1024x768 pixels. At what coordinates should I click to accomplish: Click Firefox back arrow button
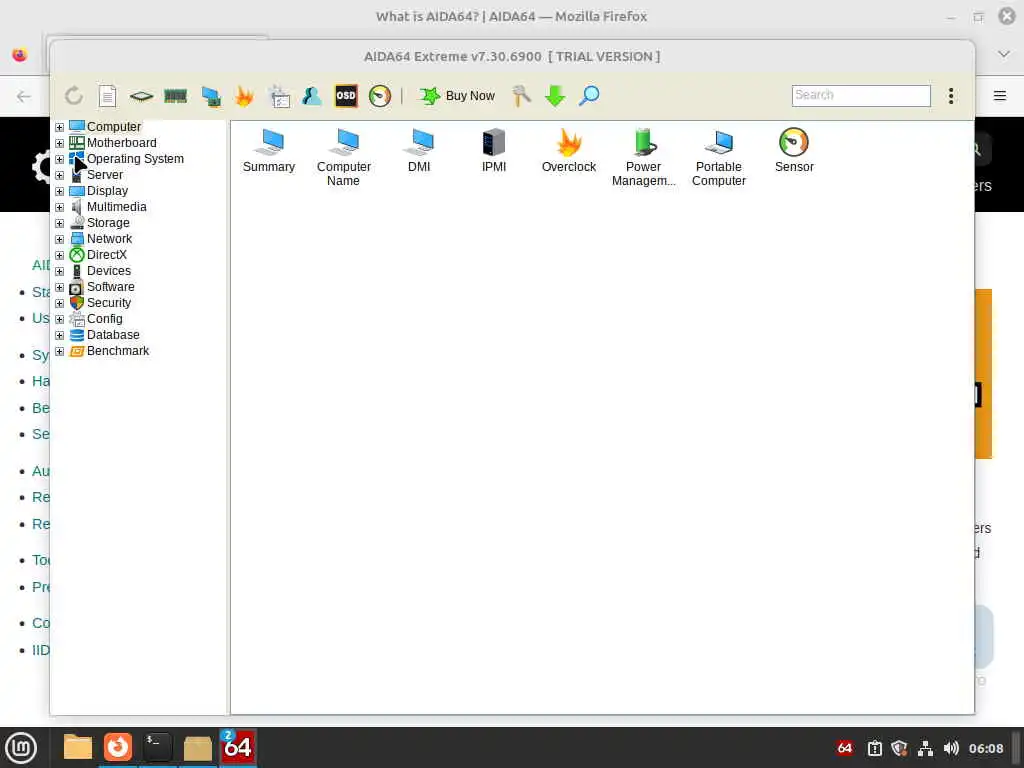24,97
